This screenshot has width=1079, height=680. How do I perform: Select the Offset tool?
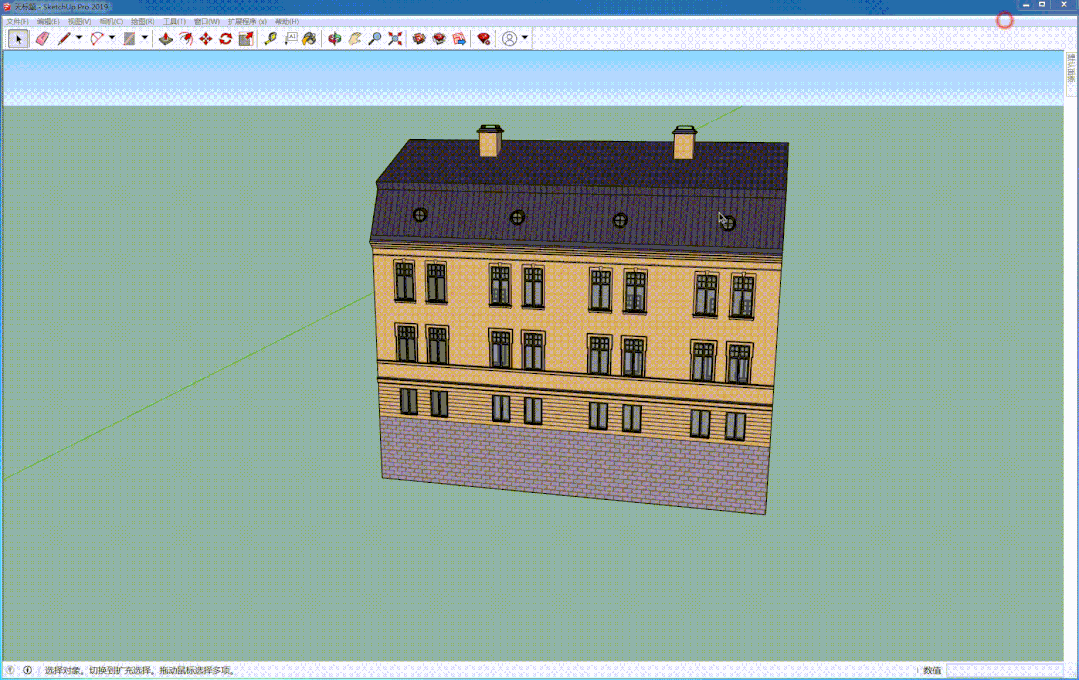pyautogui.click(x=186, y=39)
